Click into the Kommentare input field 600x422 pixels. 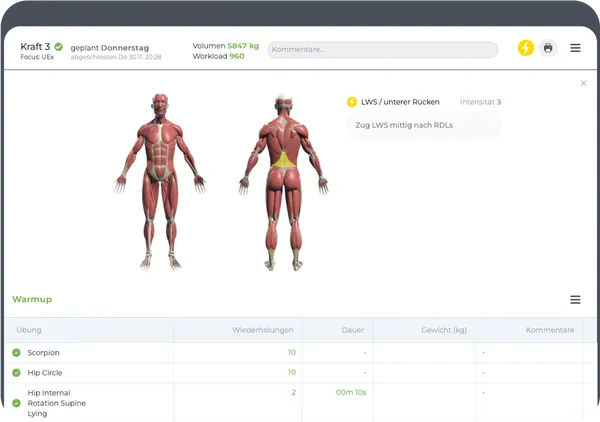382,50
